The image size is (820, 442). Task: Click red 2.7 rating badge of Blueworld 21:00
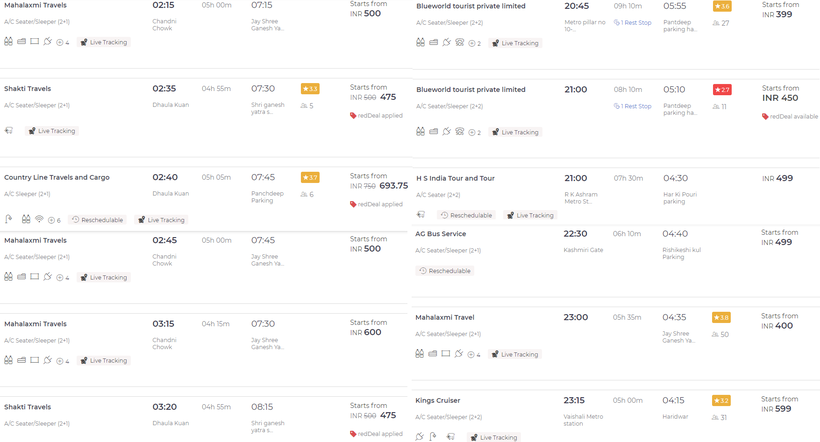click(721, 89)
